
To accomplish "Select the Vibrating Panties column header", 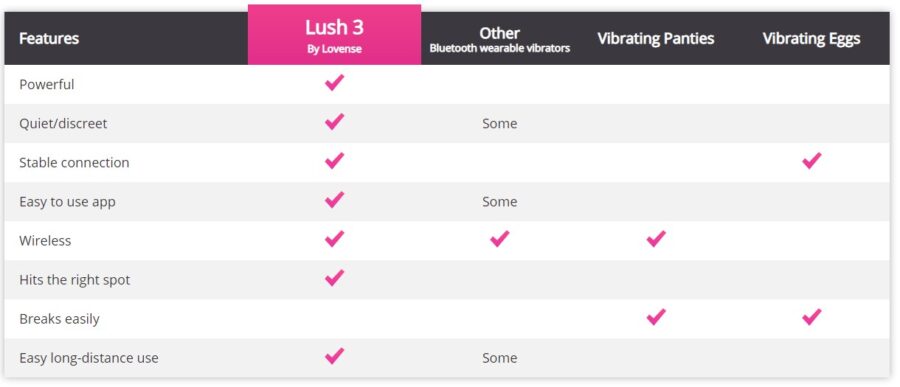I will tap(655, 38).
